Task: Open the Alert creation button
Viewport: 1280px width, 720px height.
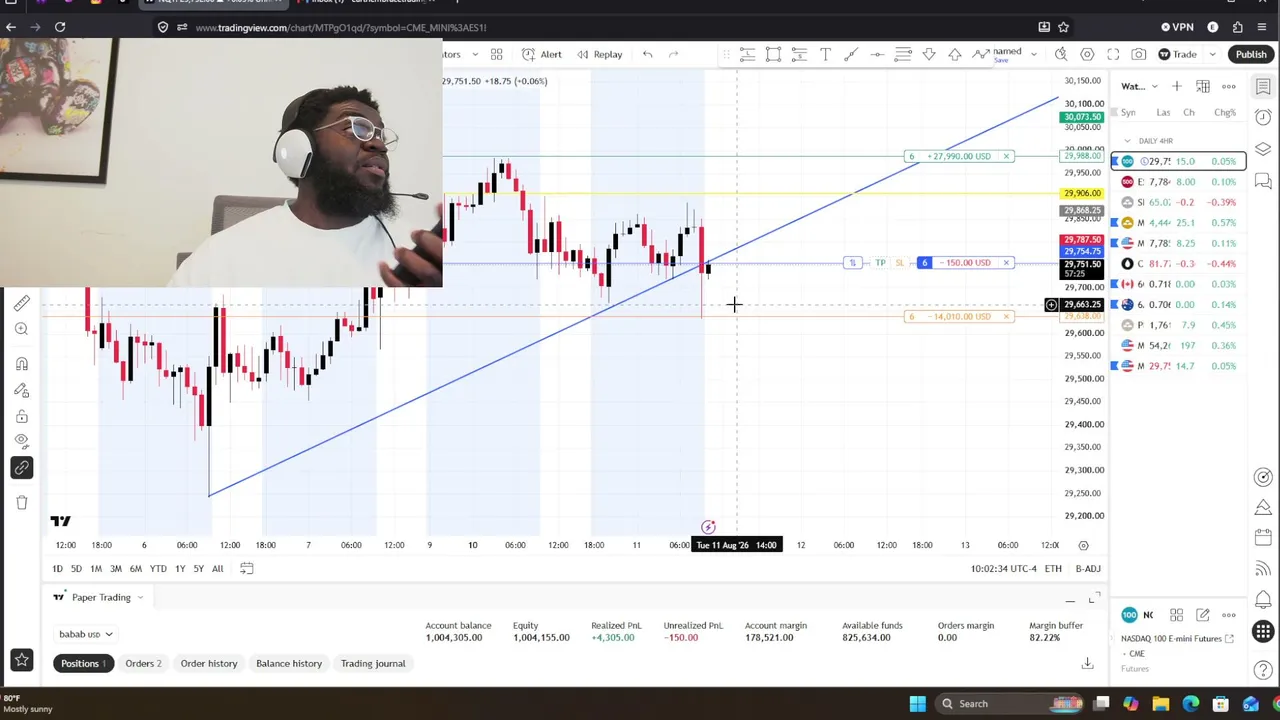Action: coord(542,54)
